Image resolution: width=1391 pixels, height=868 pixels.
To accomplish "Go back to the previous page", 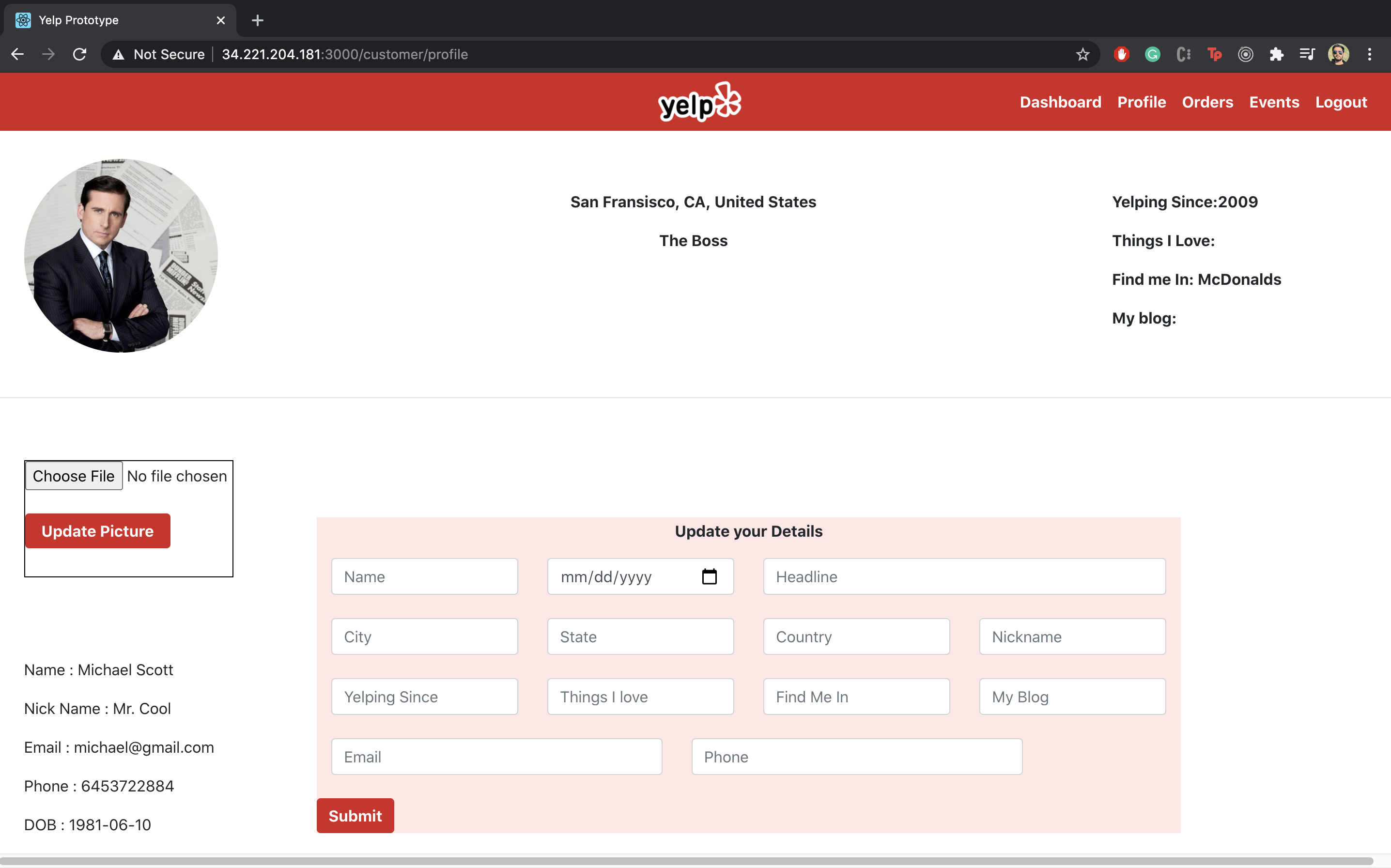I will click(18, 55).
